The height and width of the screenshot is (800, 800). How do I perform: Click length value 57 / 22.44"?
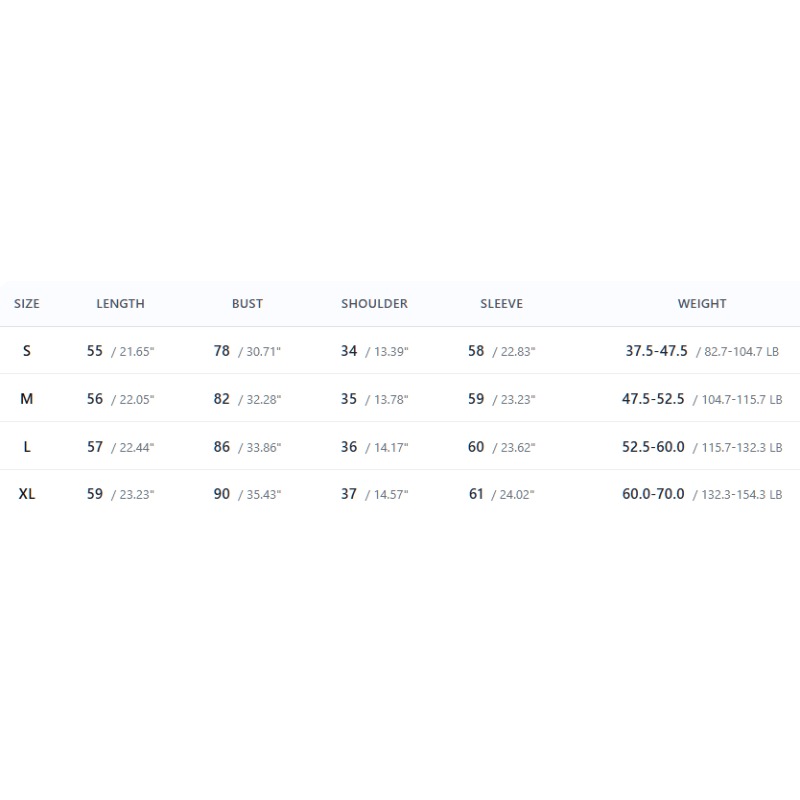[x=120, y=447]
